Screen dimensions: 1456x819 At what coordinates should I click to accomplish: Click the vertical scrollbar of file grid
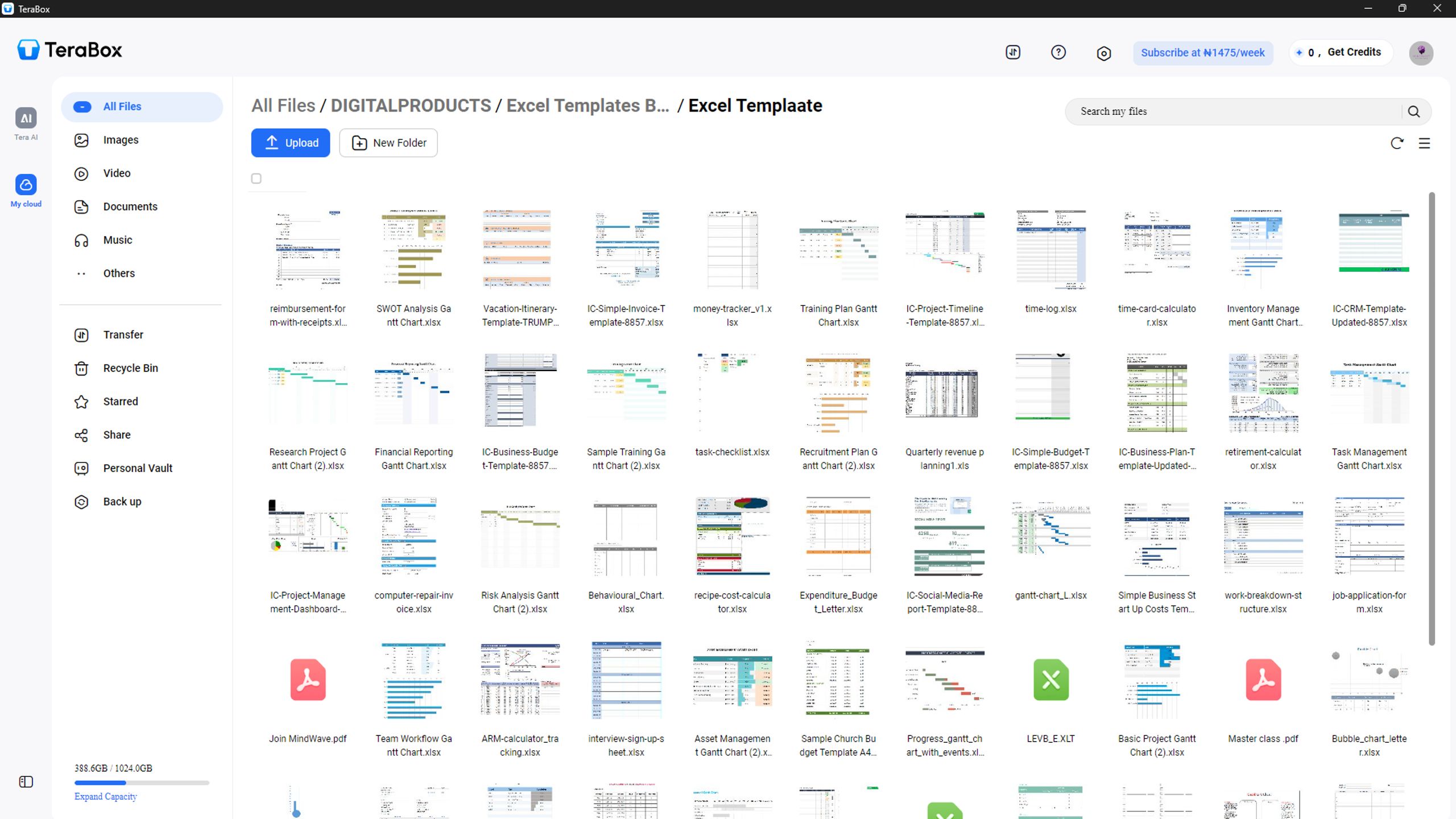coord(1432,419)
